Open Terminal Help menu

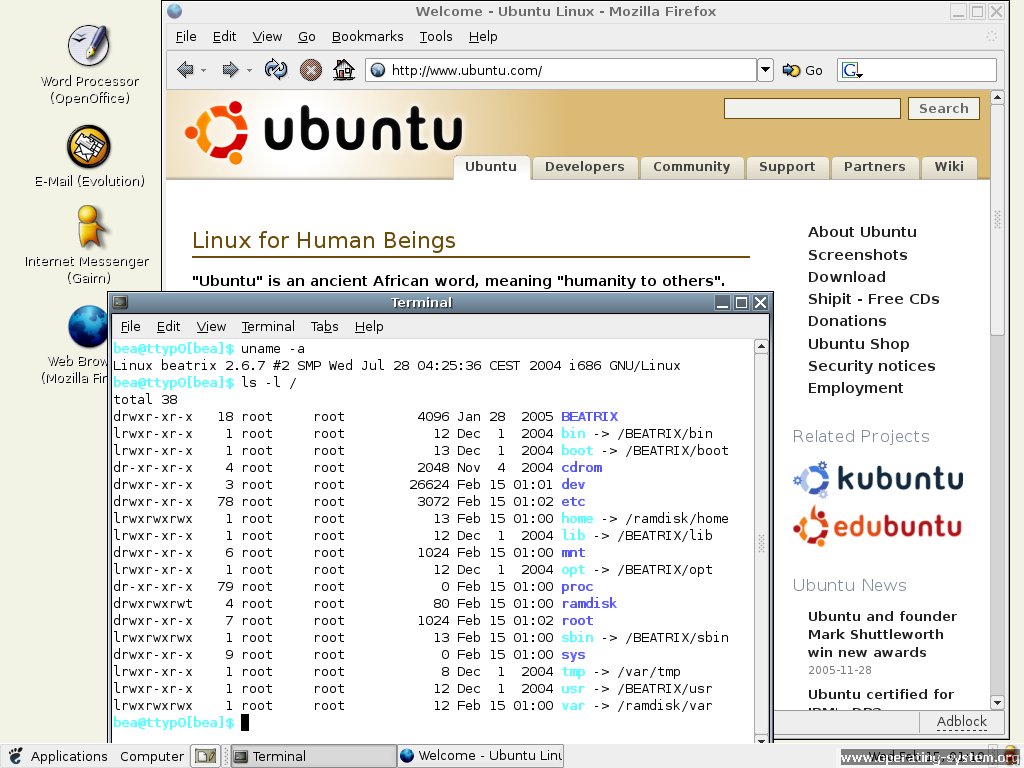369,327
